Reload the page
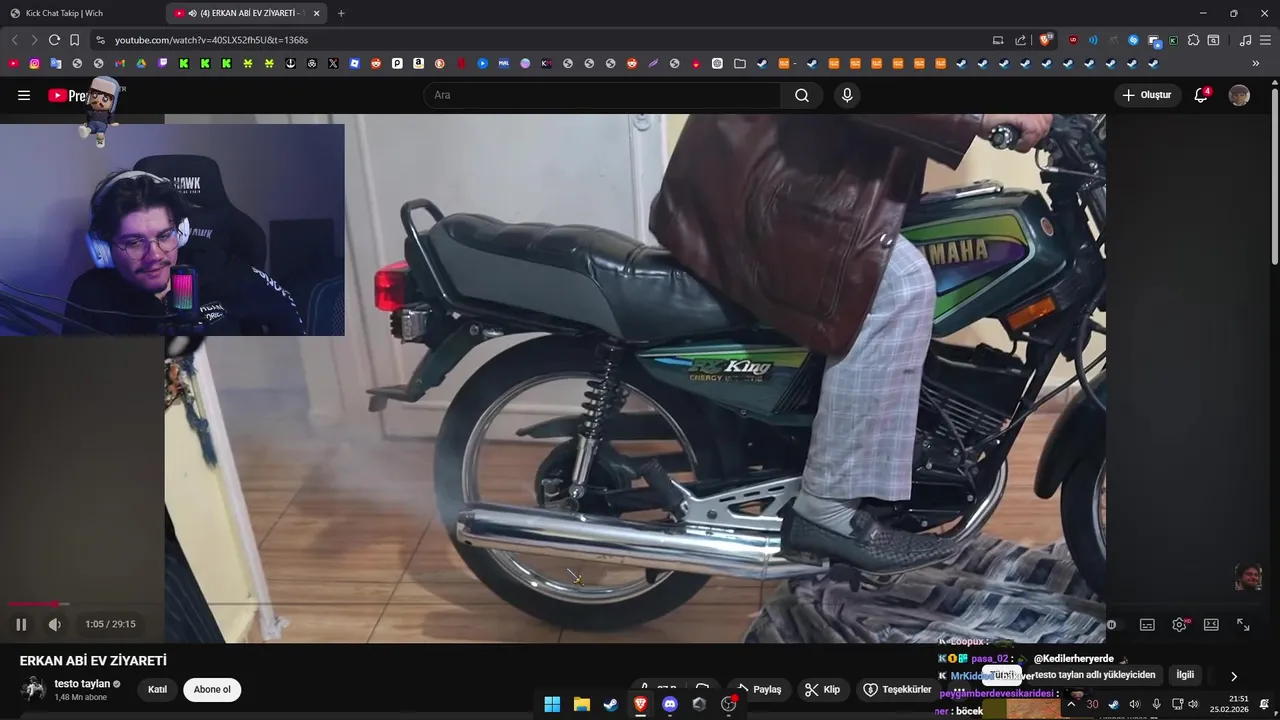Viewport: 1280px width, 720px height. coord(54,40)
